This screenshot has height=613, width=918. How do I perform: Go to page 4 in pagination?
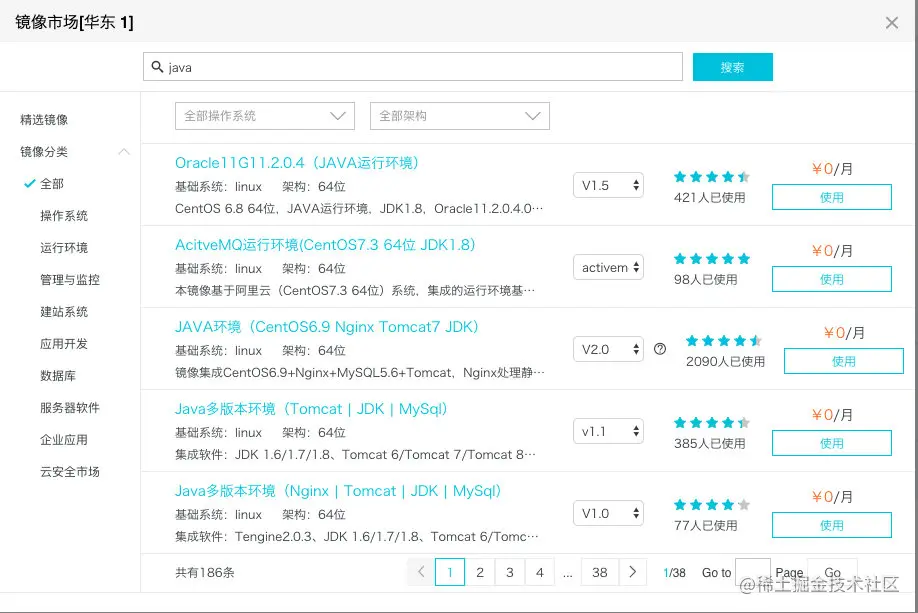[540, 572]
